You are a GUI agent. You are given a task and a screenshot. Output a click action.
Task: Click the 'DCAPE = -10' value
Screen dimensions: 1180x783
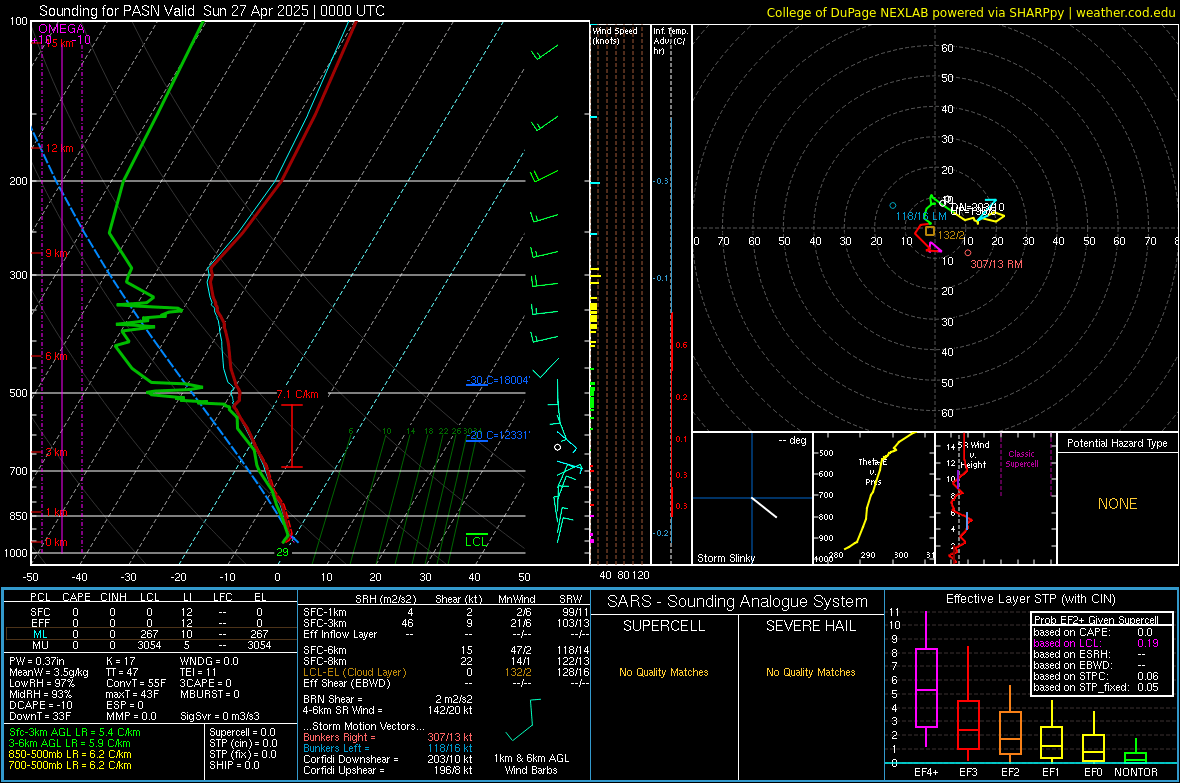(39, 705)
